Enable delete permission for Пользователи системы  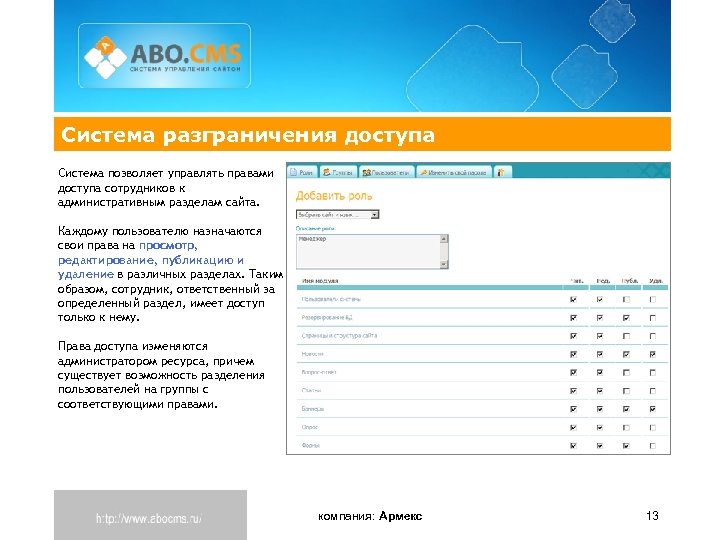(x=653, y=299)
